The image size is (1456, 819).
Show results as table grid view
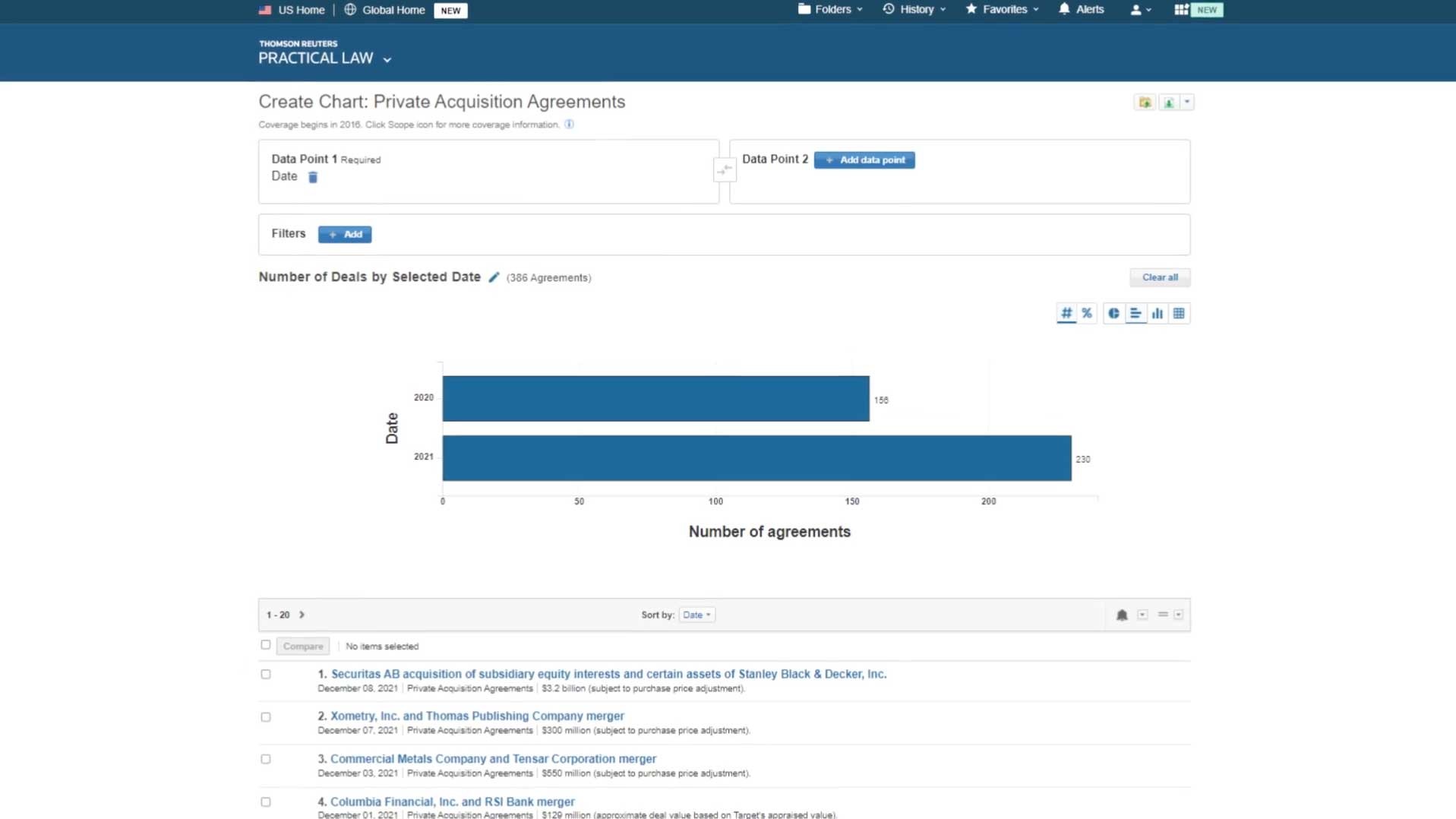click(1178, 313)
